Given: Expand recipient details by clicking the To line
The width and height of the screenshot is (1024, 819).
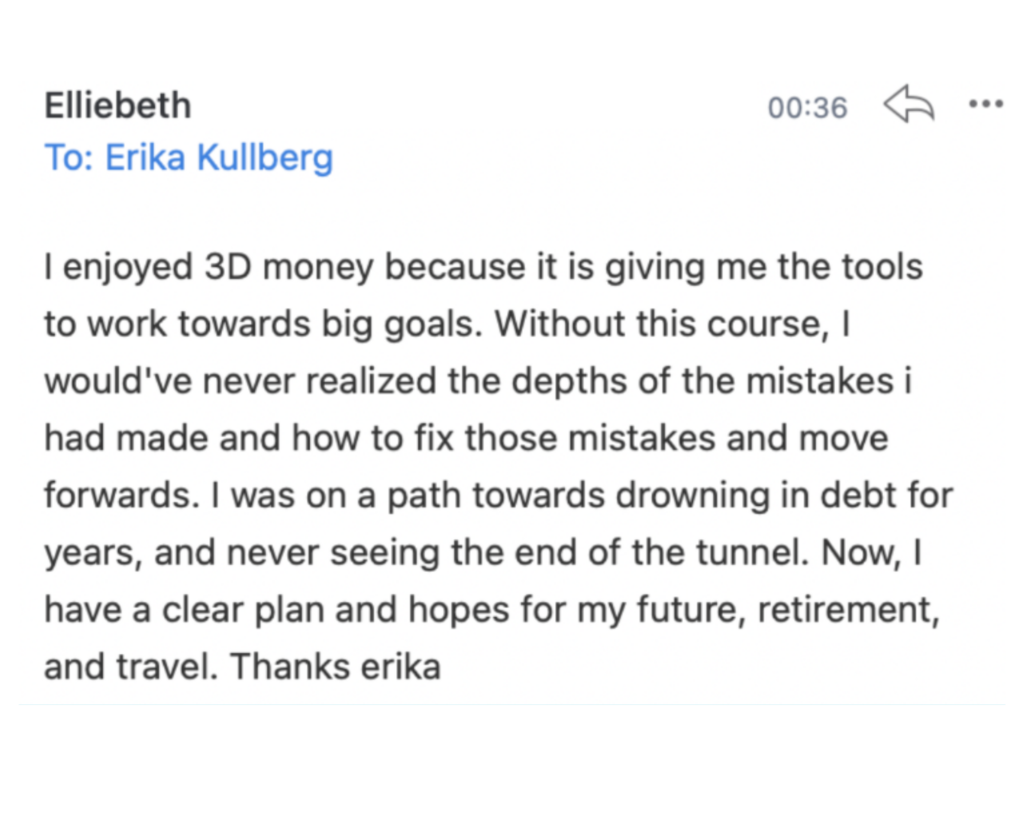Looking at the screenshot, I should [x=188, y=158].
